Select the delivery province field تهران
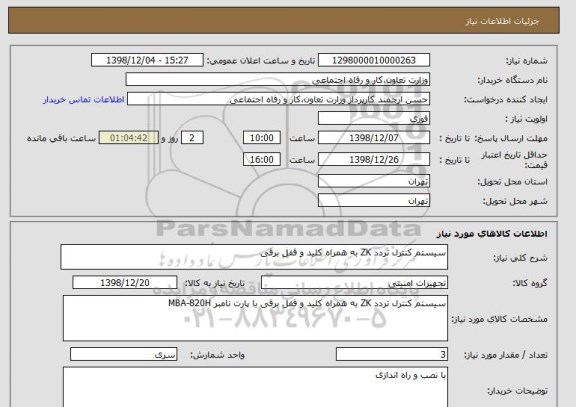Screen dimensions: 576x407 (x=374, y=181)
